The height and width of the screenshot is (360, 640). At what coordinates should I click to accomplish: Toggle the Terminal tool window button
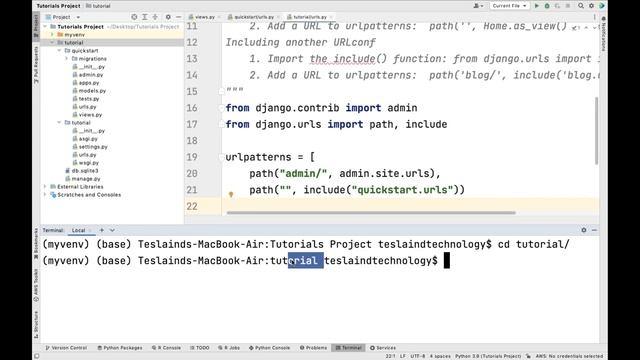348,348
